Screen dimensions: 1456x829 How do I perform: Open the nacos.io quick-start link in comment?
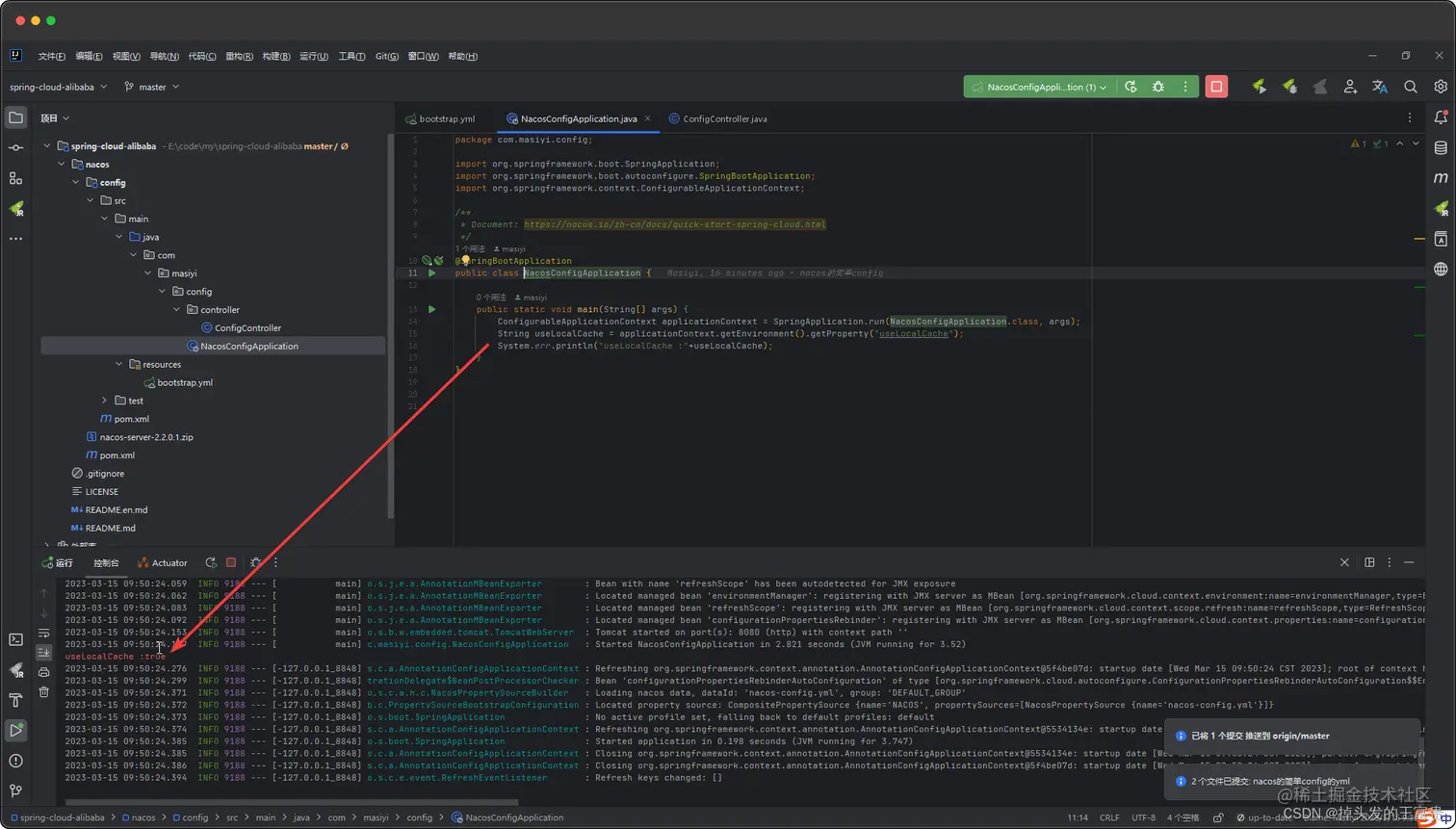[674, 224]
